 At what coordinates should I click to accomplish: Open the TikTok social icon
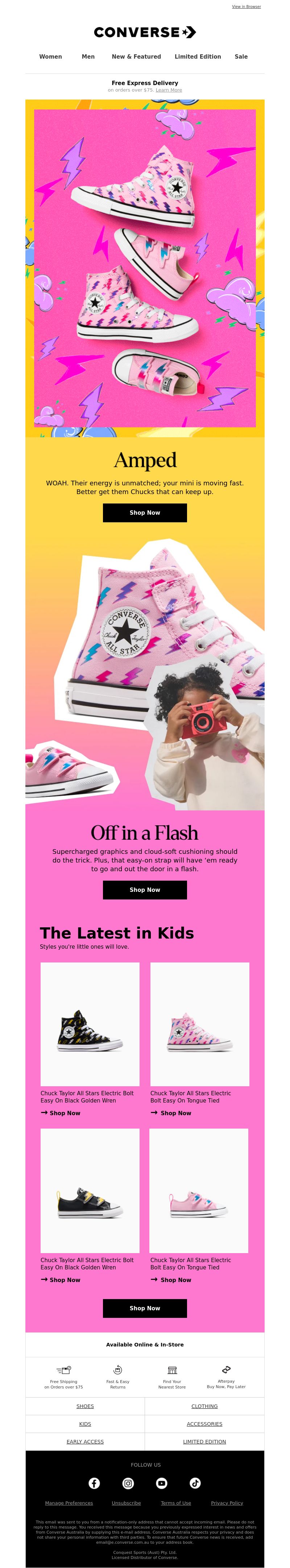click(x=195, y=1483)
